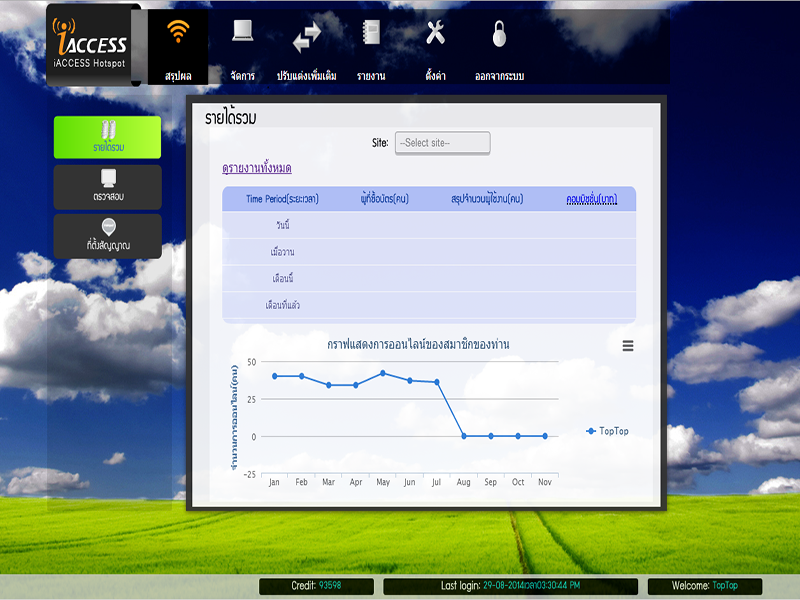Click the Jul data point on chart

click(x=437, y=382)
